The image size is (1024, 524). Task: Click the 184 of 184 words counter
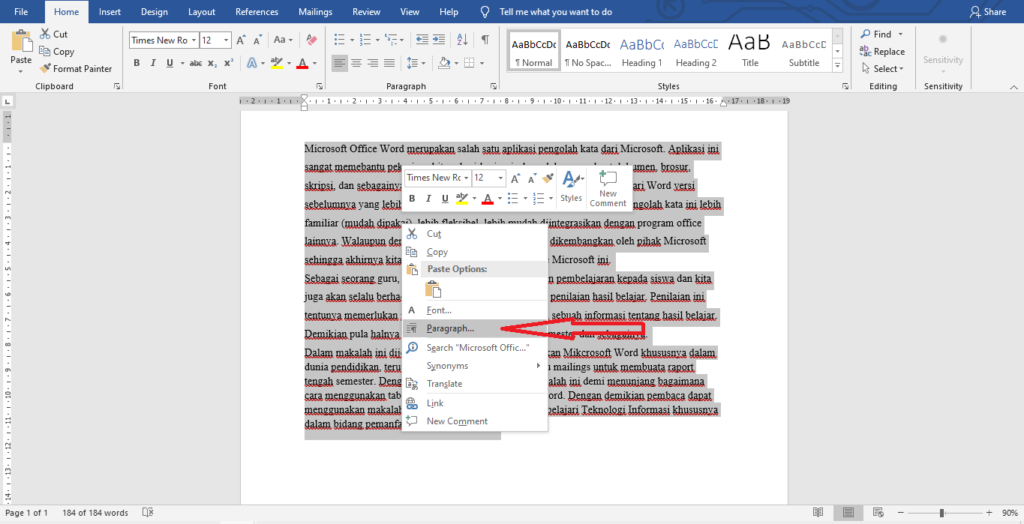pyautogui.click(x=95, y=513)
